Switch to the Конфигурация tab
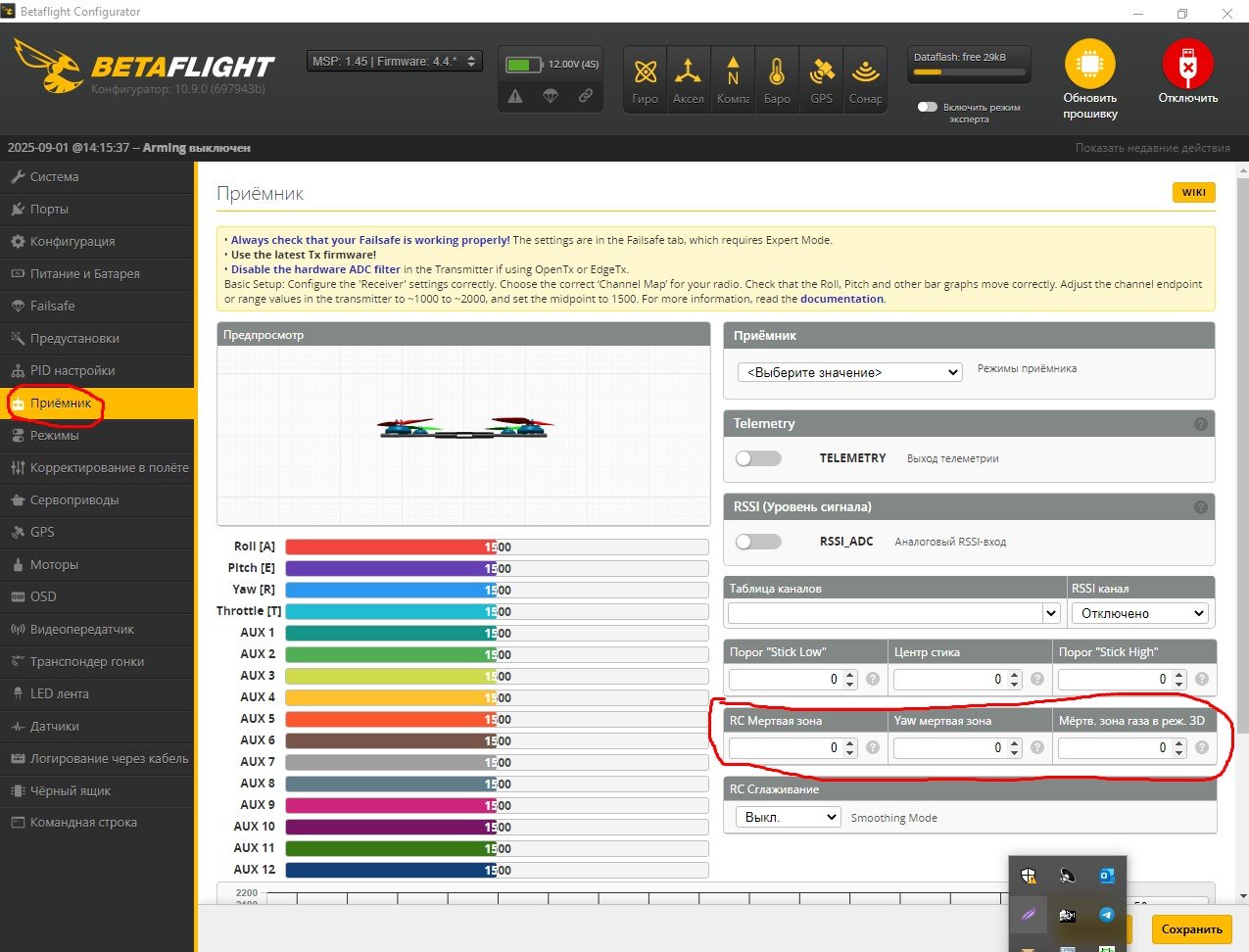This screenshot has width=1249, height=952. 97,242
